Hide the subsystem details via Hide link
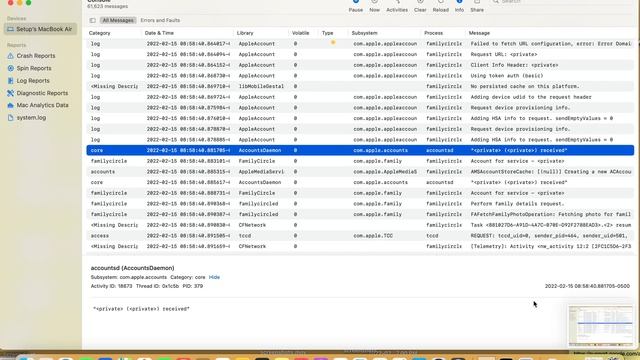 point(214,277)
